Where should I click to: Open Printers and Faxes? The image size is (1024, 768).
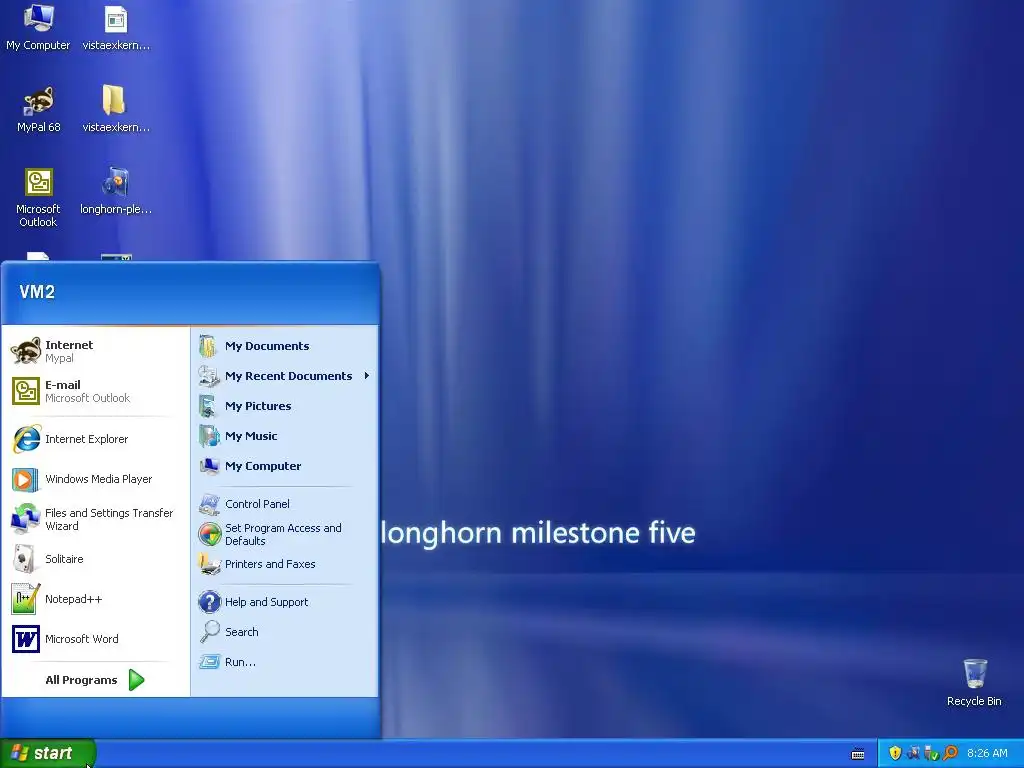[285, 564]
